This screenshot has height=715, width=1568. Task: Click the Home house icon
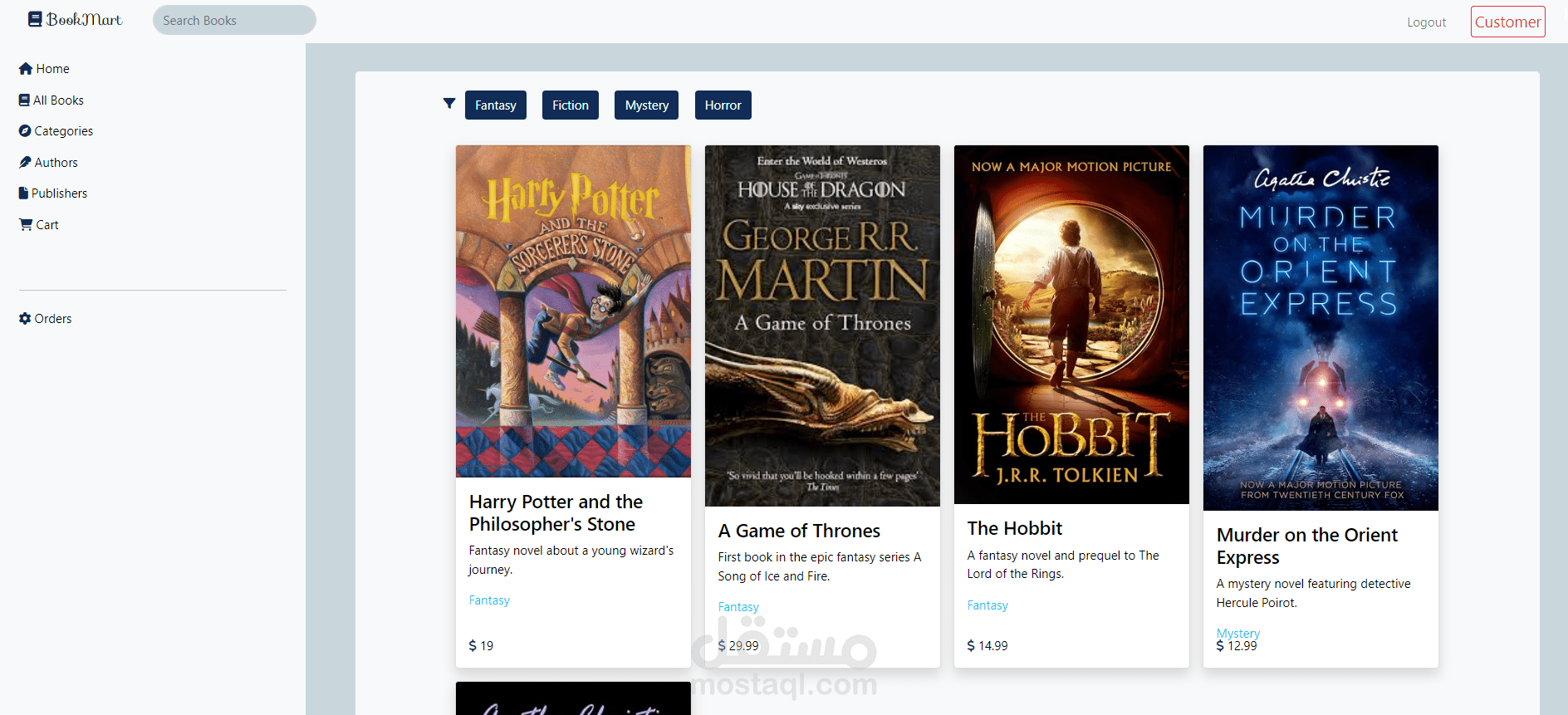26,69
